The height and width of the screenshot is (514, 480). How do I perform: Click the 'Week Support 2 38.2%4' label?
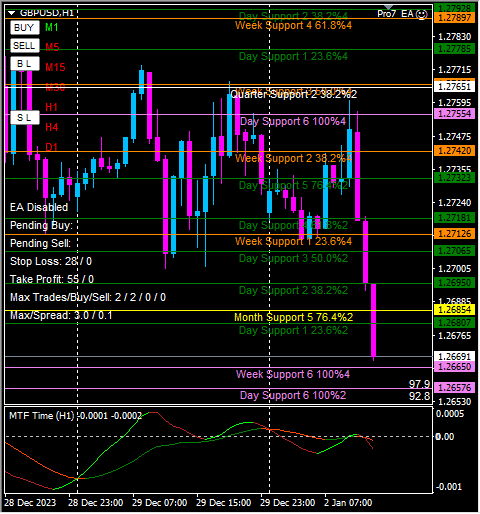pyautogui.click(x=293, y=158)
